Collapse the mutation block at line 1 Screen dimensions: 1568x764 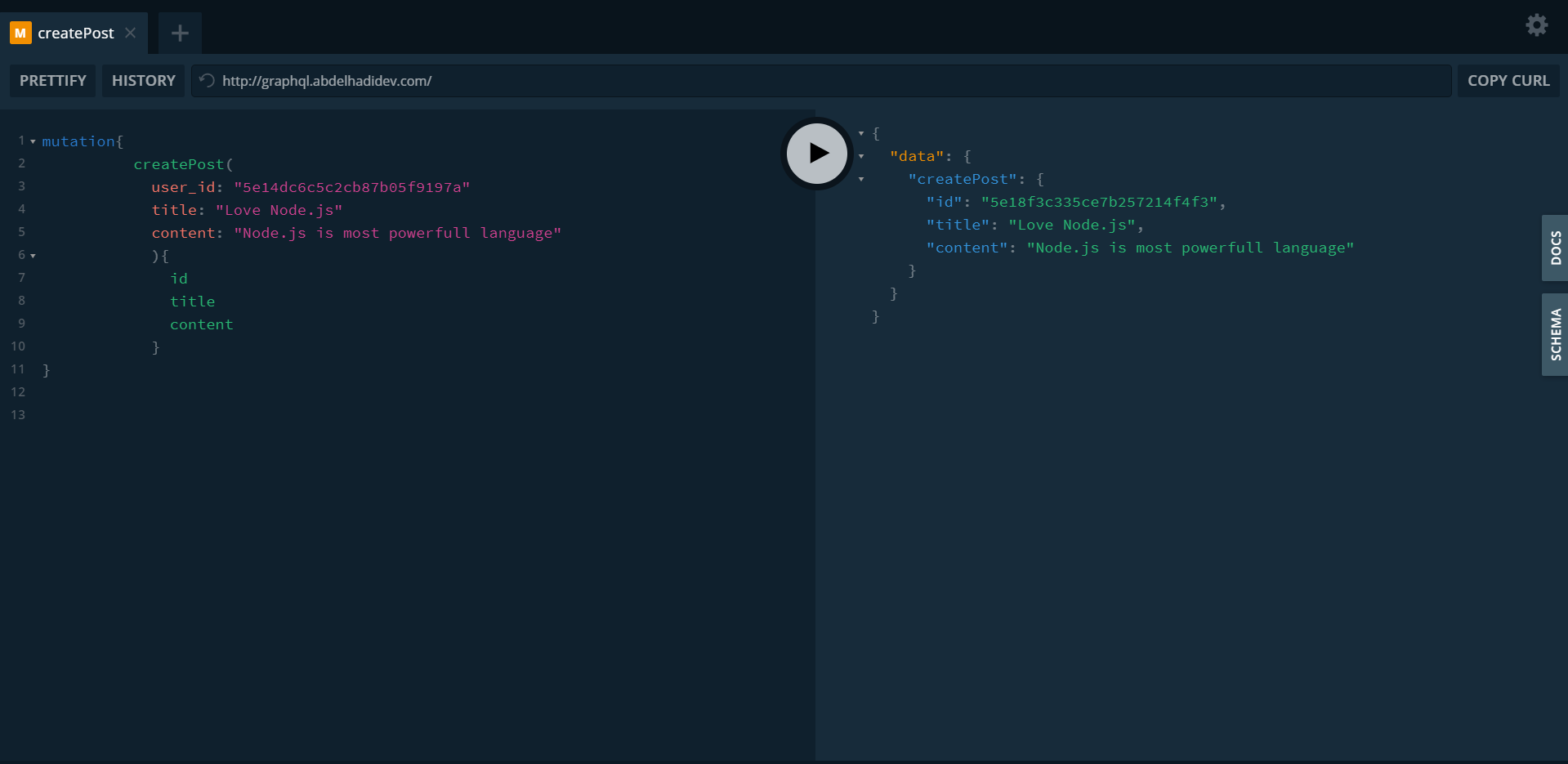coord(33,142)
